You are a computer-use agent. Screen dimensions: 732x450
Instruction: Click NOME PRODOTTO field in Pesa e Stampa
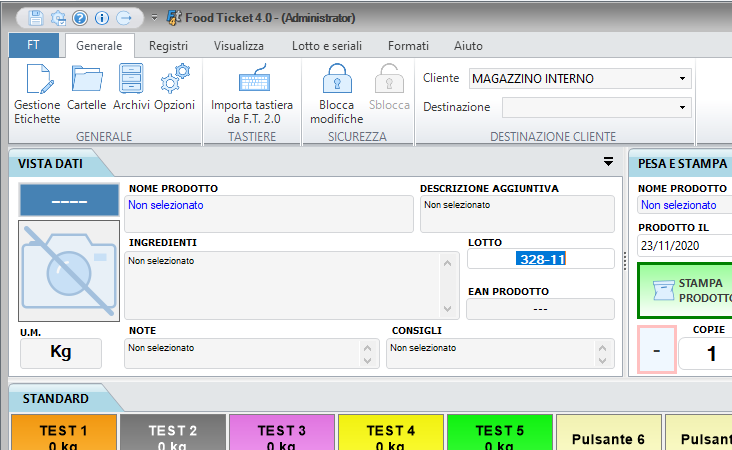coord(684,205)
